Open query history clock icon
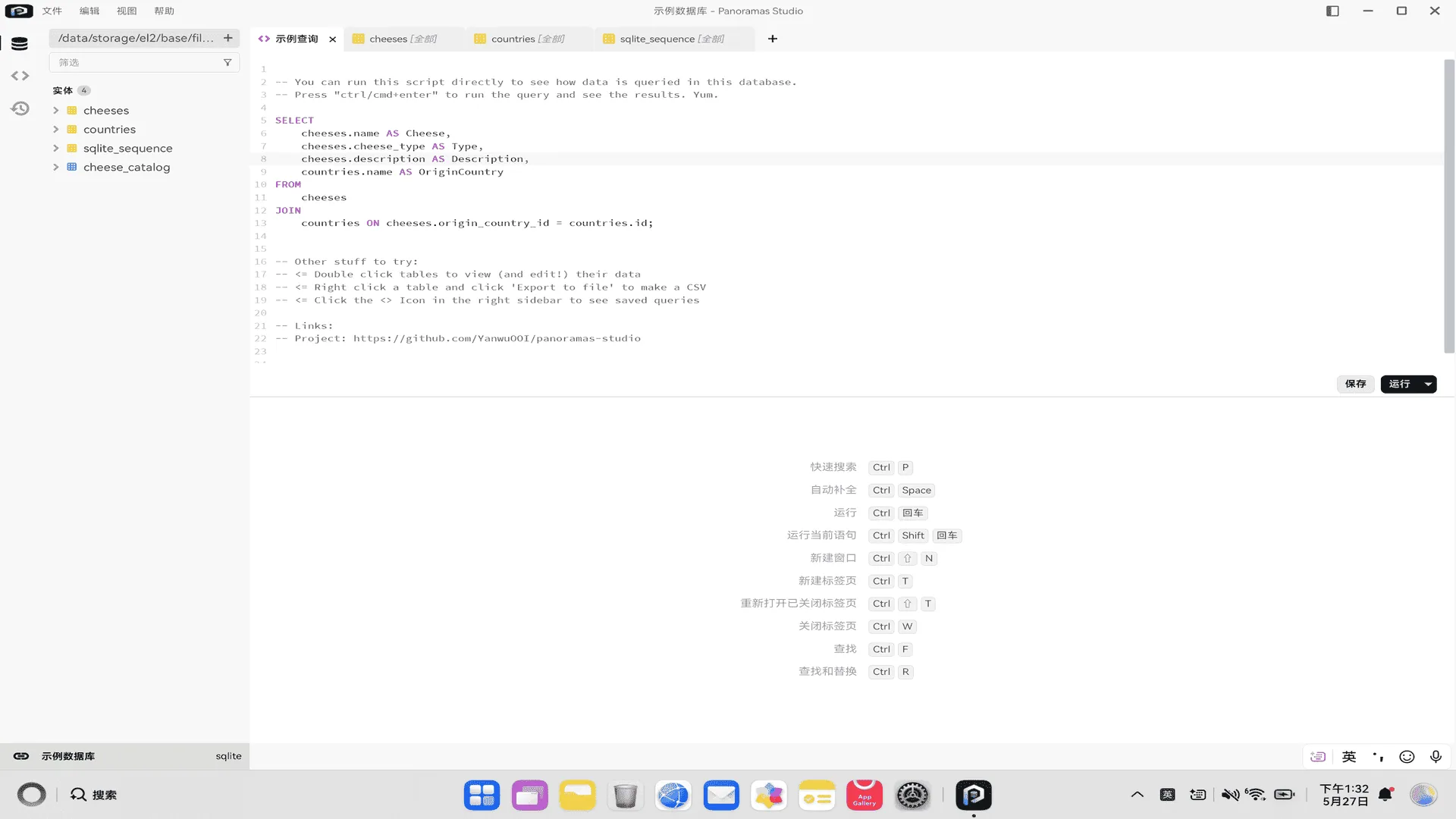 coord(20,108)
